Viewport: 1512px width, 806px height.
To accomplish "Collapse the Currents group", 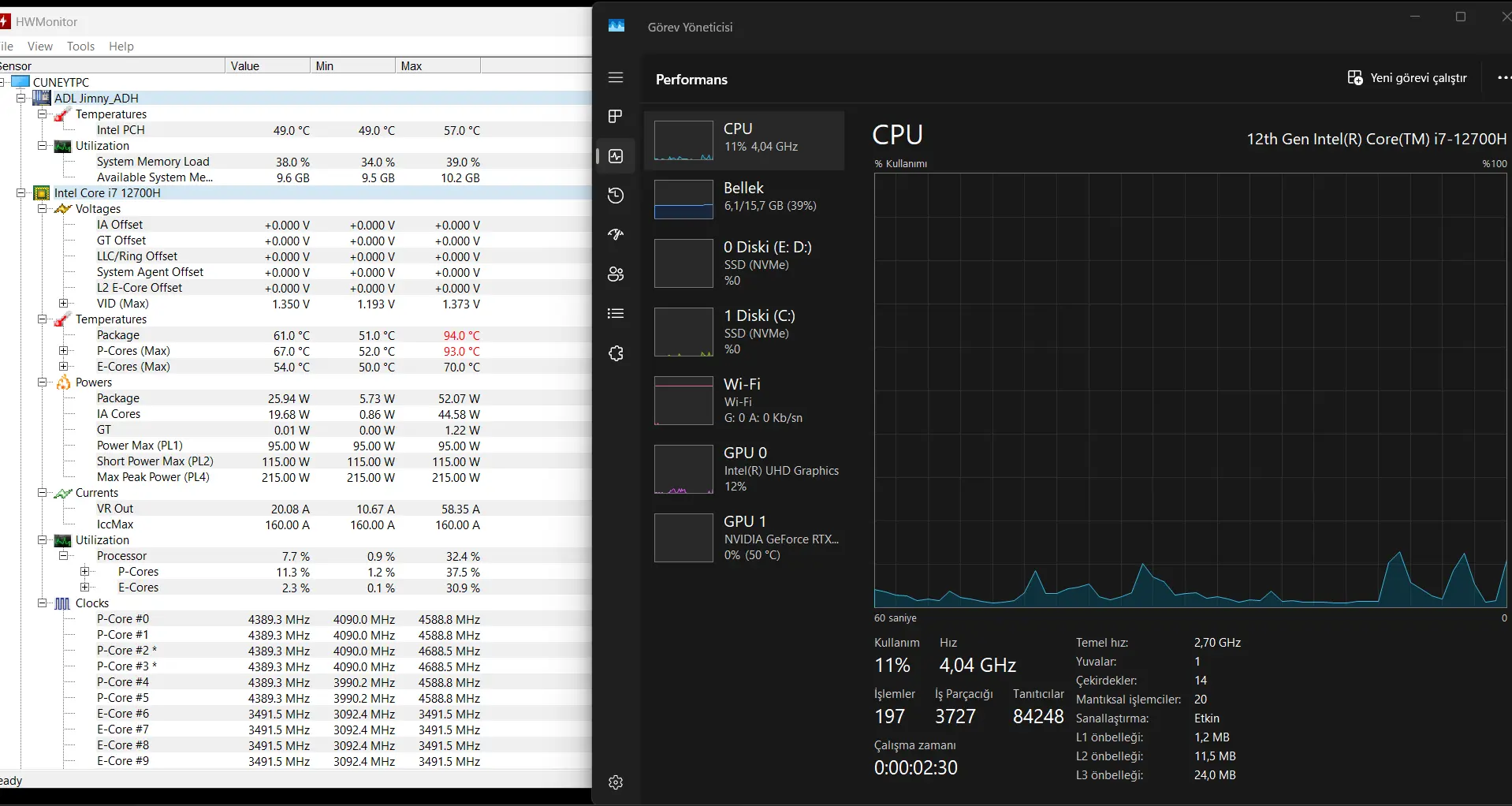I will pyautogui.click(x=43, y=492).
